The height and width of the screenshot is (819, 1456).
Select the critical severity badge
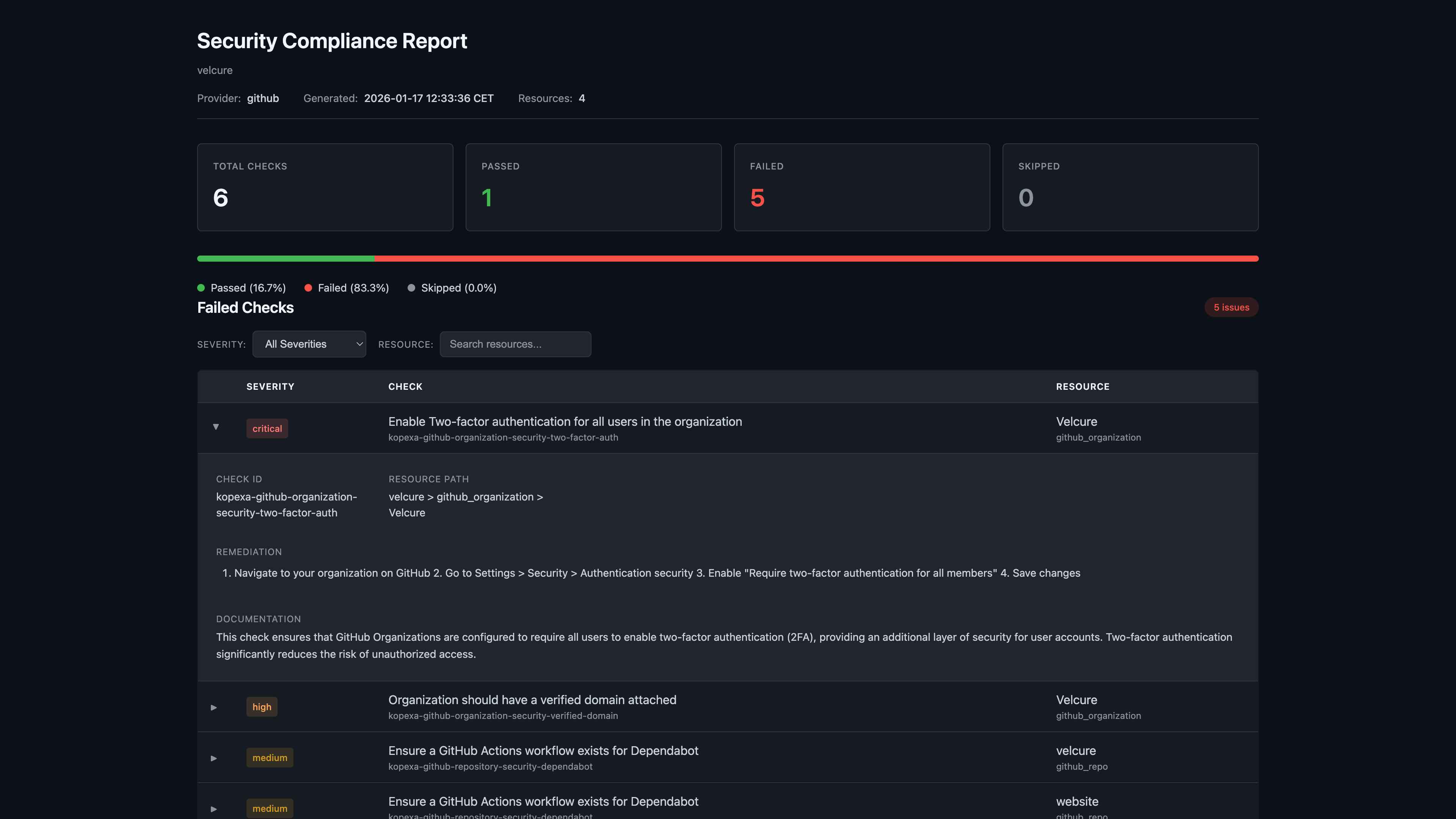267,428
